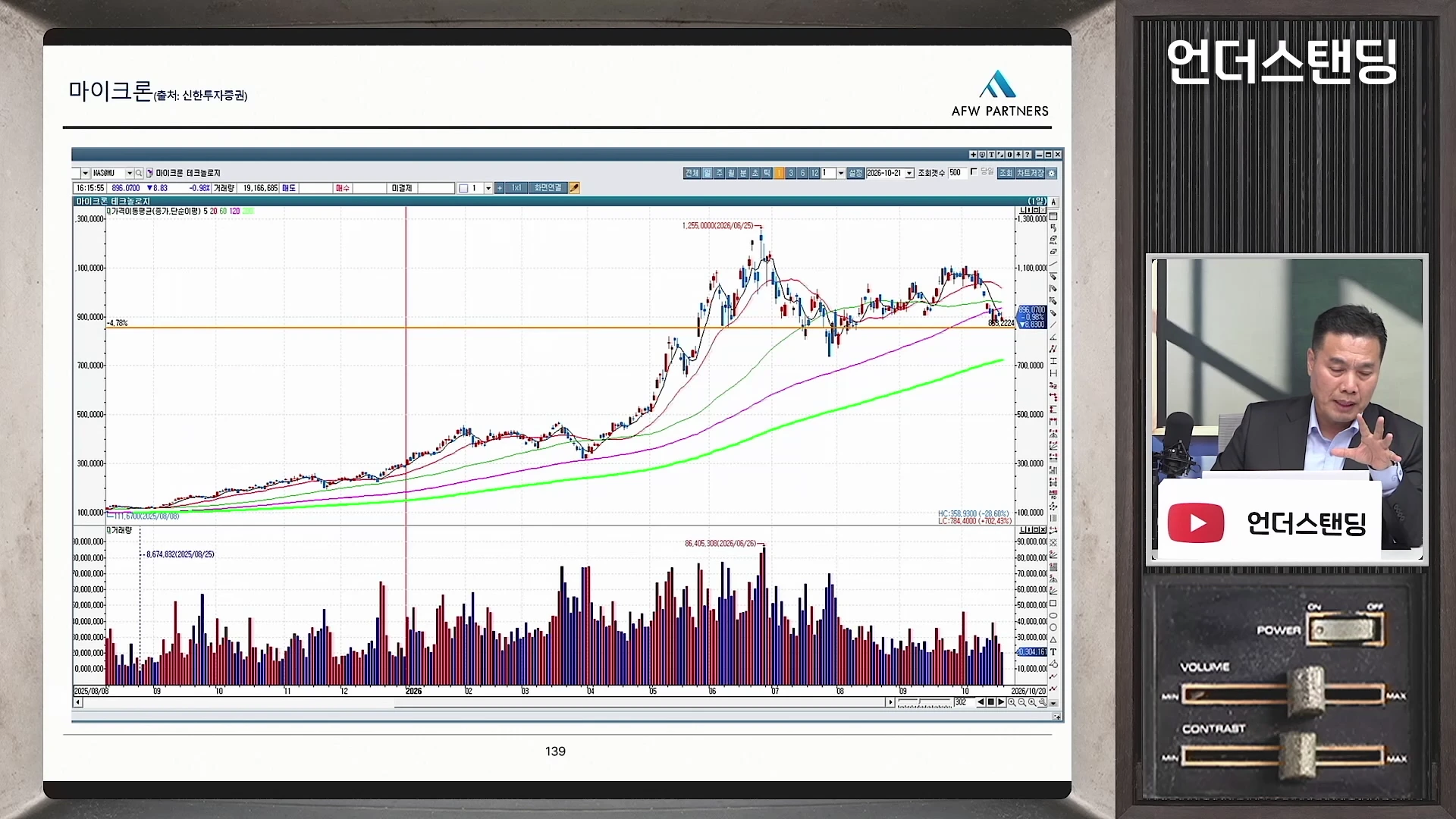Click the T text tool in drawing sidebar
Screen dimensions: 1456x819
(x=1053, y=651)
